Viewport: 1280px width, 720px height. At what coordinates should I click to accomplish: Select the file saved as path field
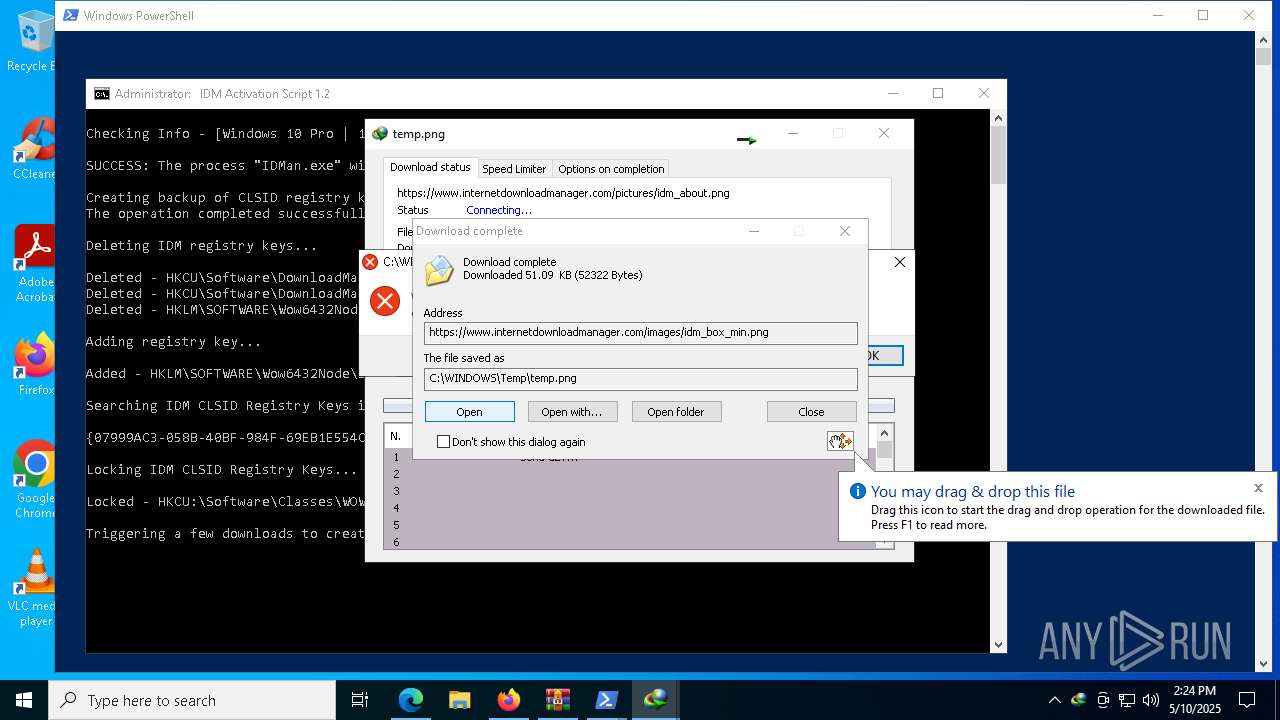(x=640, y=378)
